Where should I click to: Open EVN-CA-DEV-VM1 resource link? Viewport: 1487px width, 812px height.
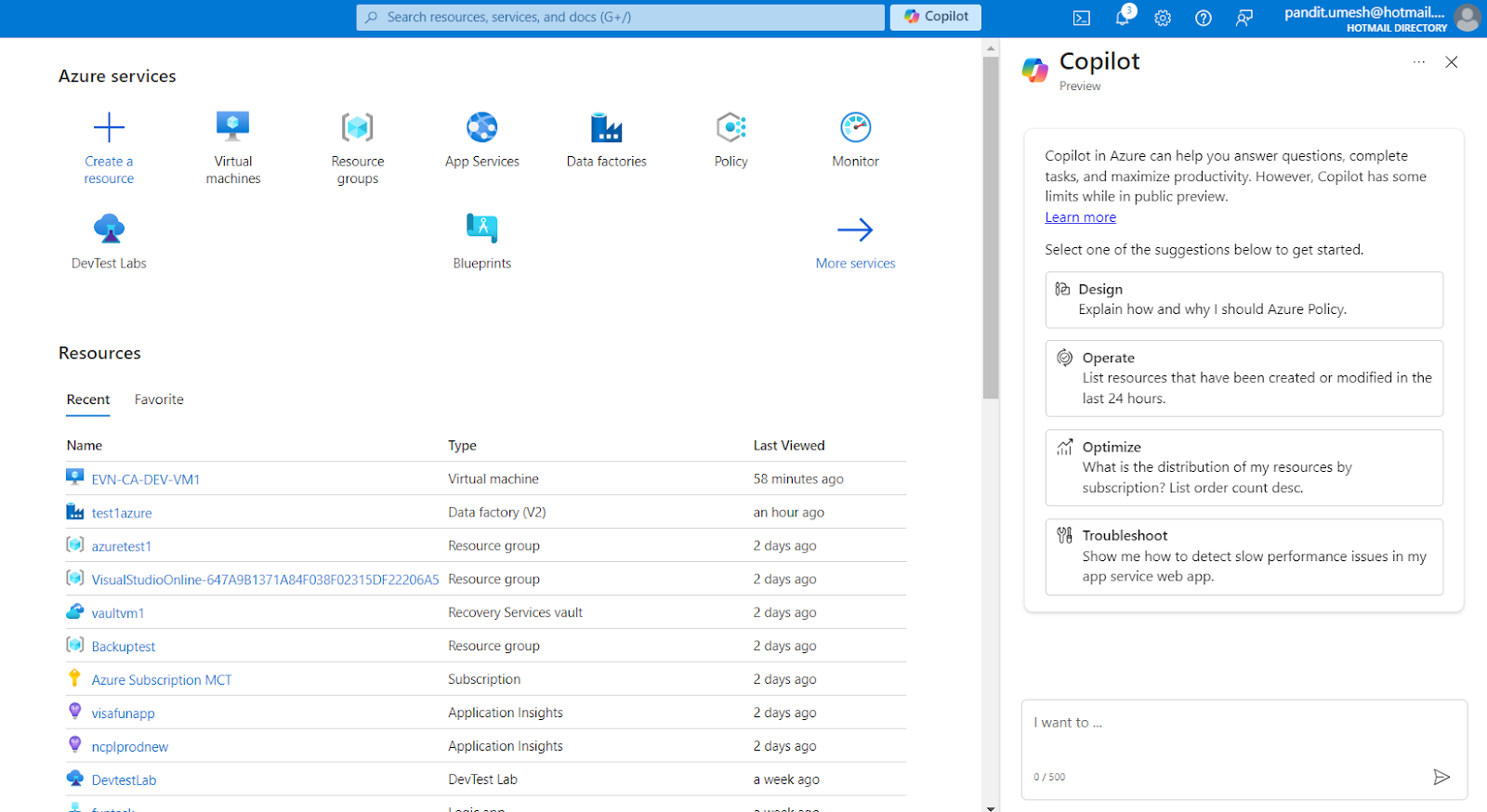146,479
